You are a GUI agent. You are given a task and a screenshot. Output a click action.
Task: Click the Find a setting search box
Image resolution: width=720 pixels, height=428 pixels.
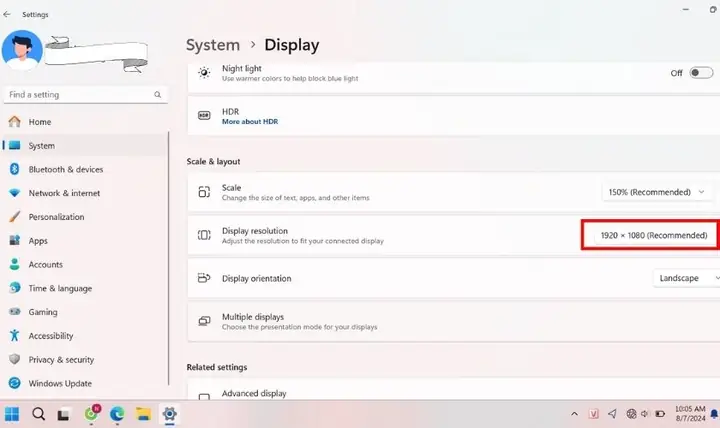[85, 95]
